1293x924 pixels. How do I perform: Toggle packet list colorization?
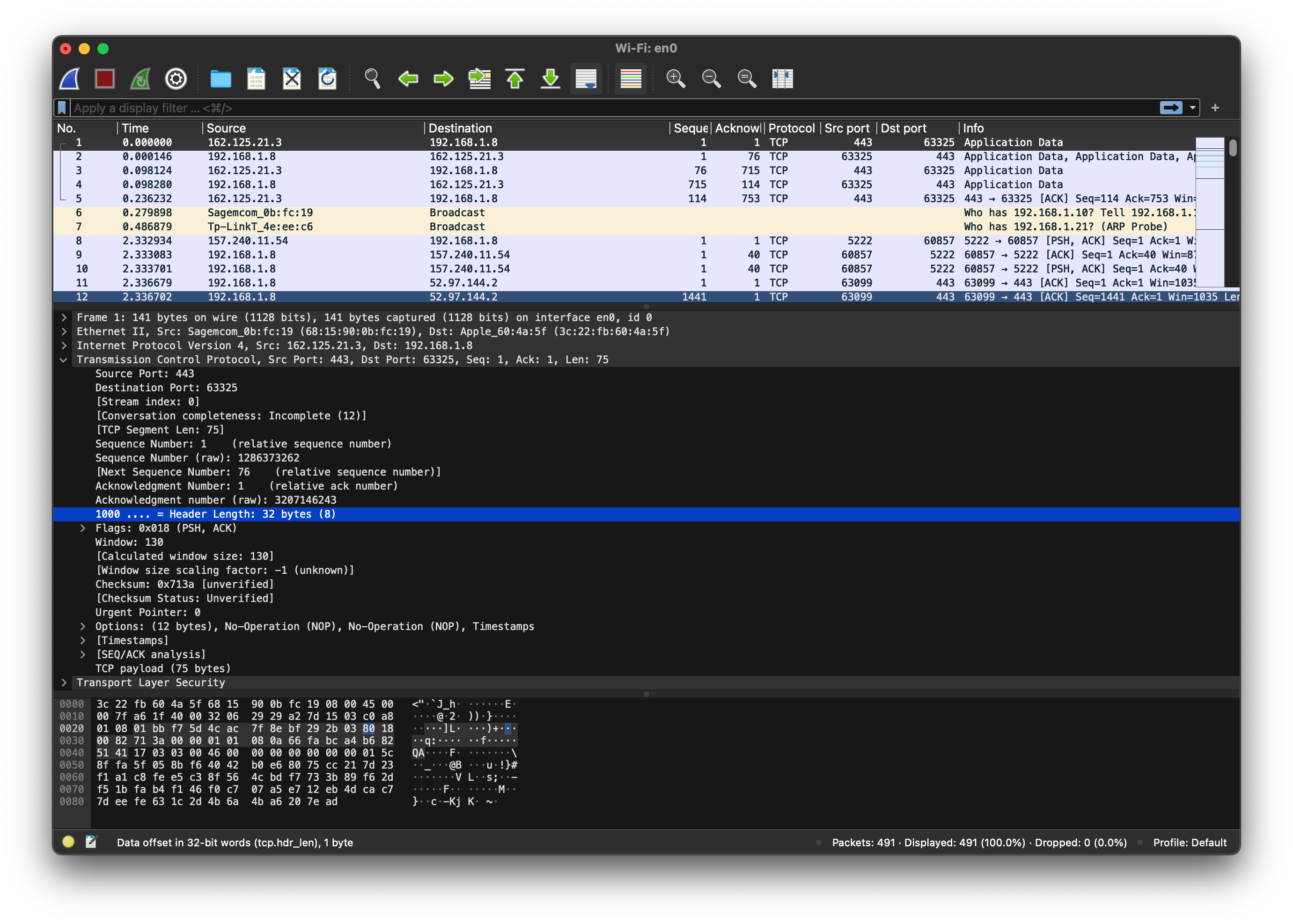(x=631, y=79)
